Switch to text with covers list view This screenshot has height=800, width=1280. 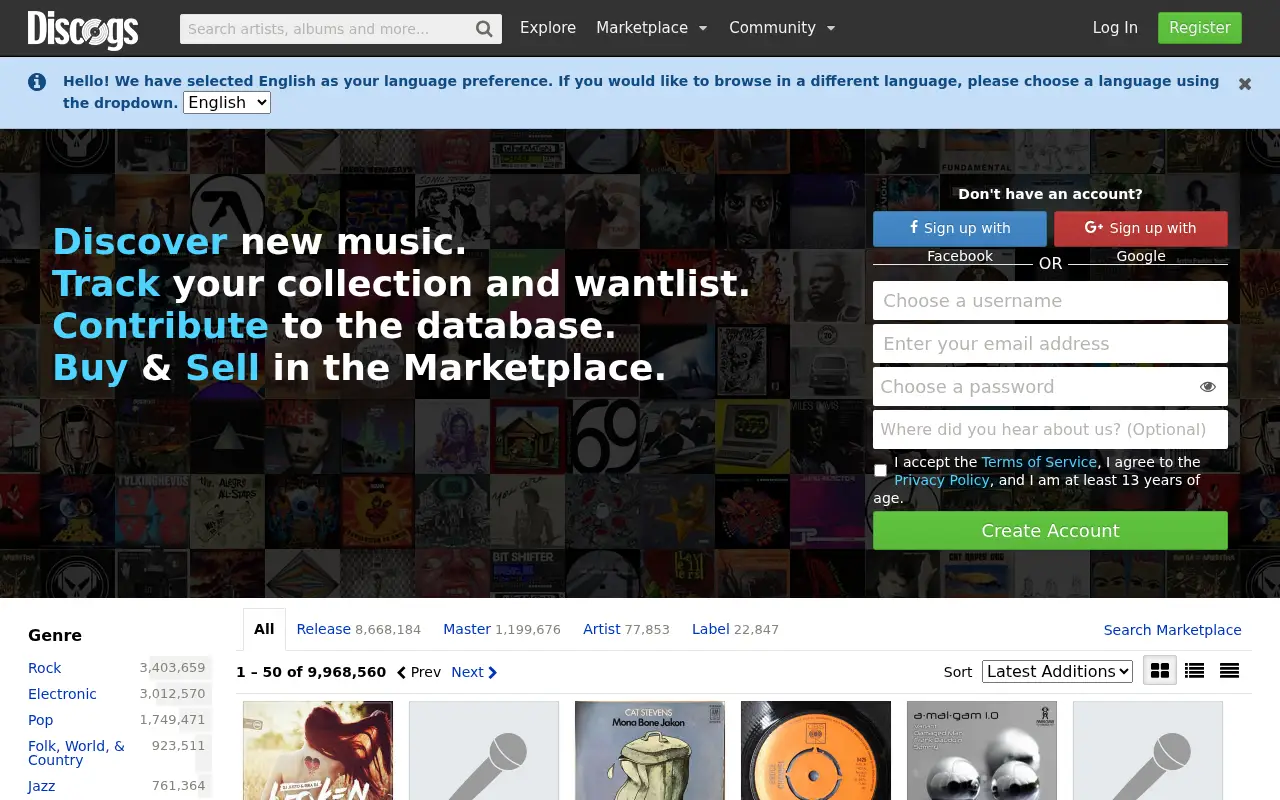point(1194,671)
